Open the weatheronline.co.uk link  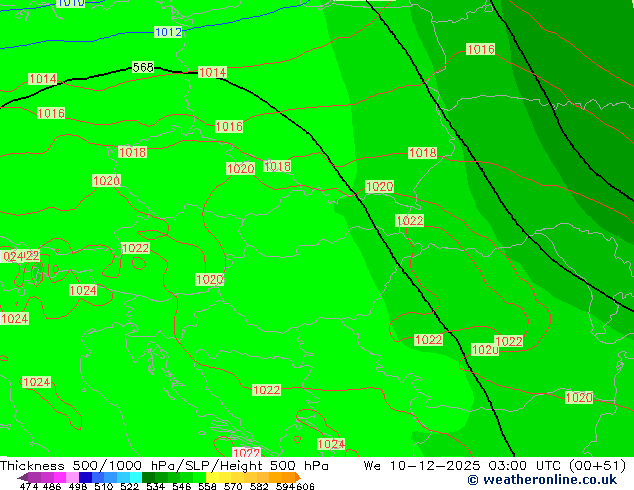(542, 480)
